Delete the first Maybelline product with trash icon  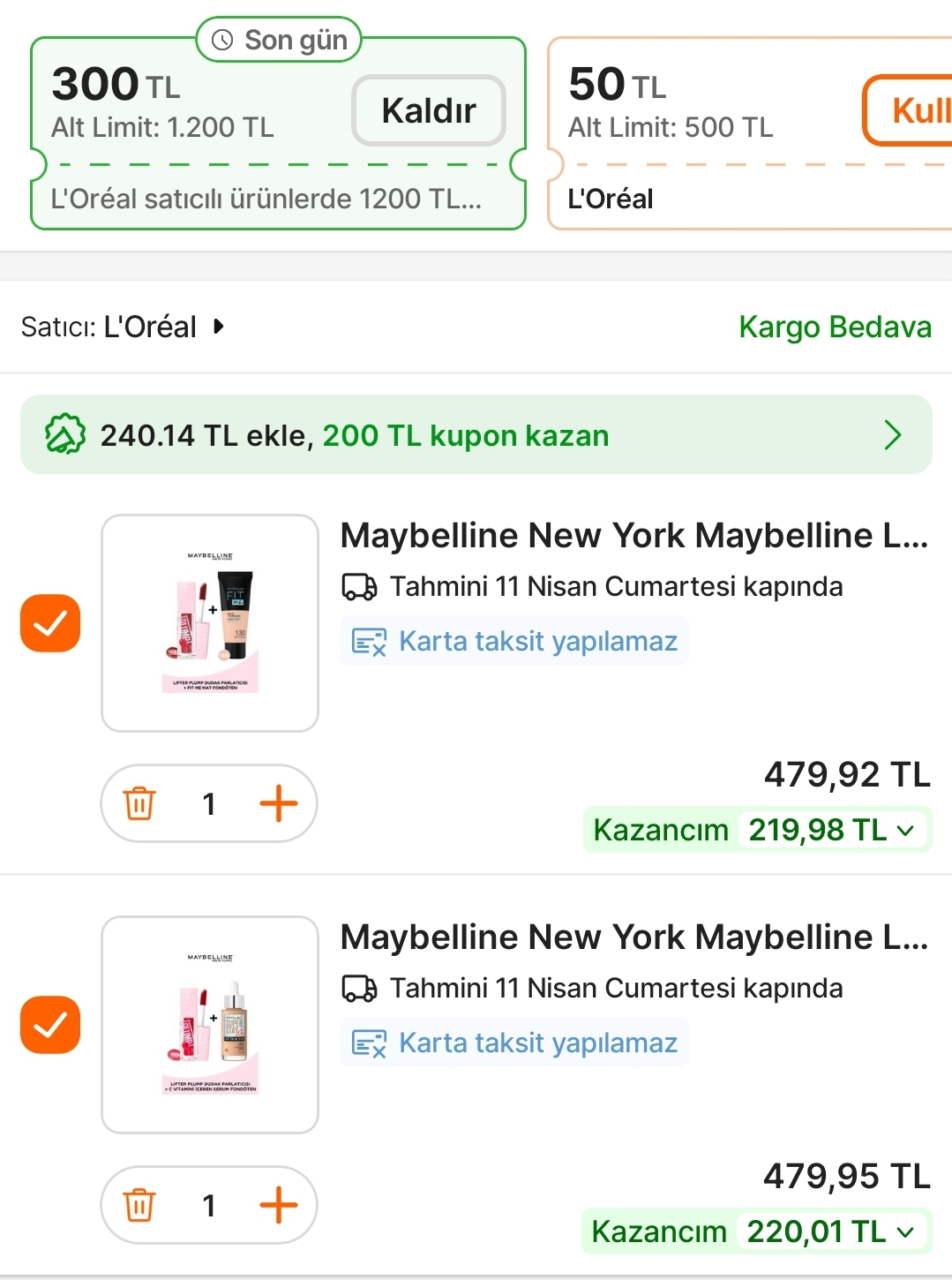(139, 804)
